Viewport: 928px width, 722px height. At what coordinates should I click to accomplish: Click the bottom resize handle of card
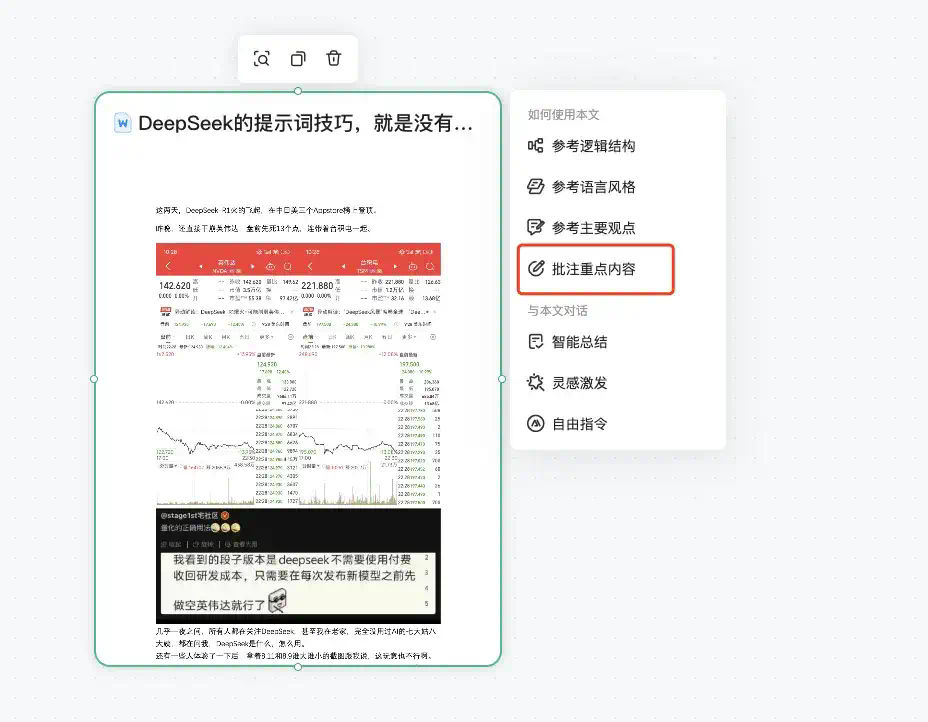point(298,667)
